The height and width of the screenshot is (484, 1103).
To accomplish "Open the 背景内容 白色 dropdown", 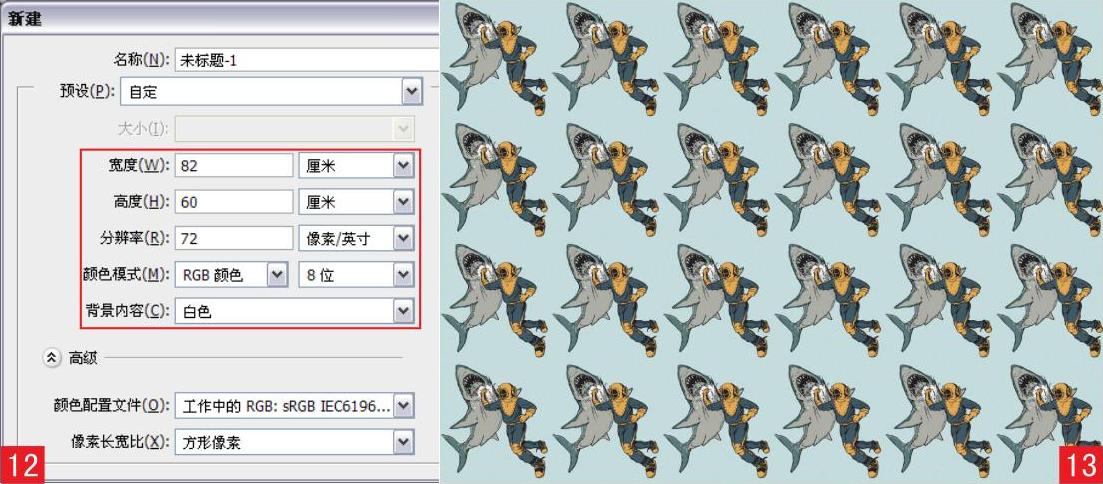I will [x=294, y=311].
